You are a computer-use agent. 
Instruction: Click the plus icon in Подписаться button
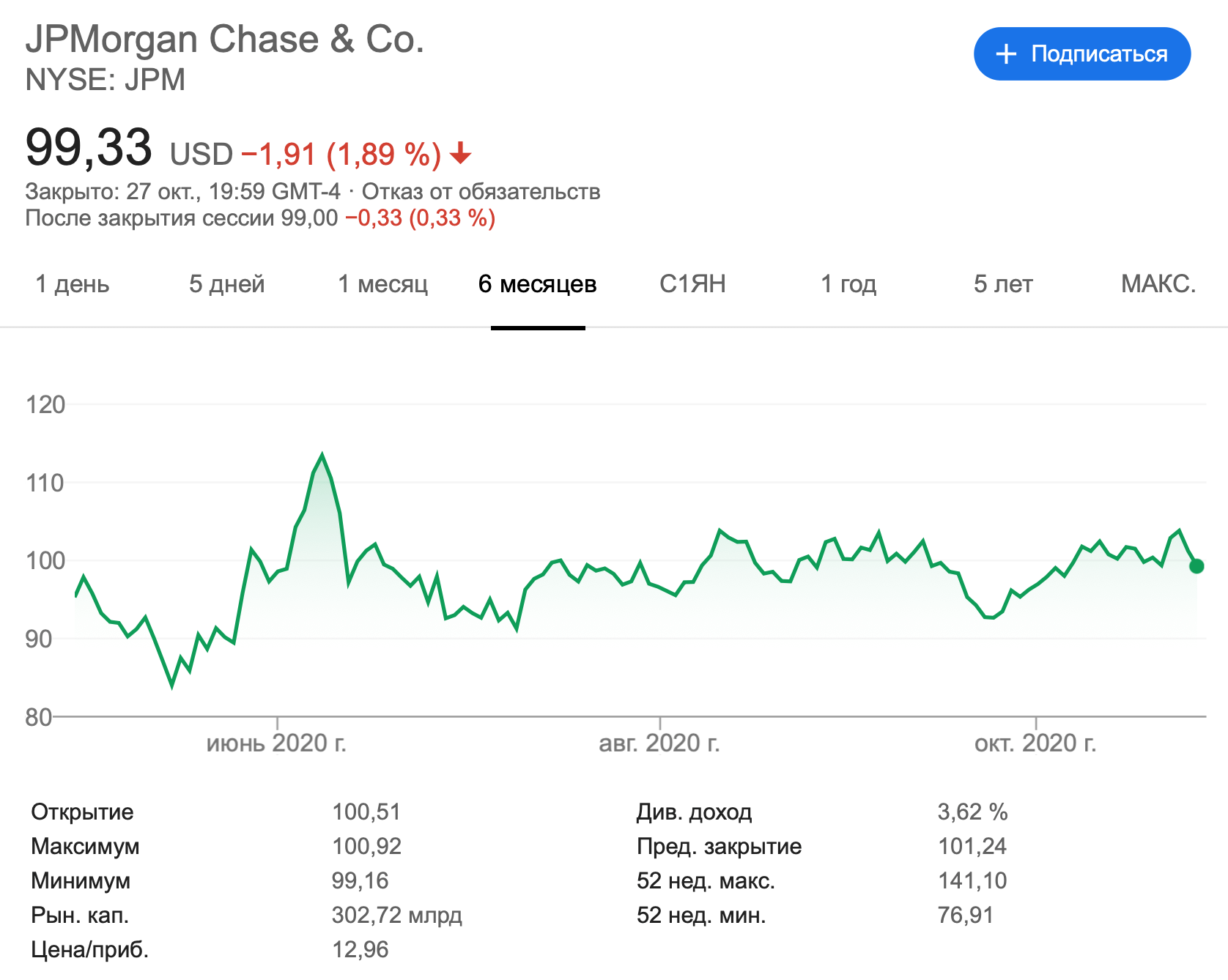(x=1007, y=53)
